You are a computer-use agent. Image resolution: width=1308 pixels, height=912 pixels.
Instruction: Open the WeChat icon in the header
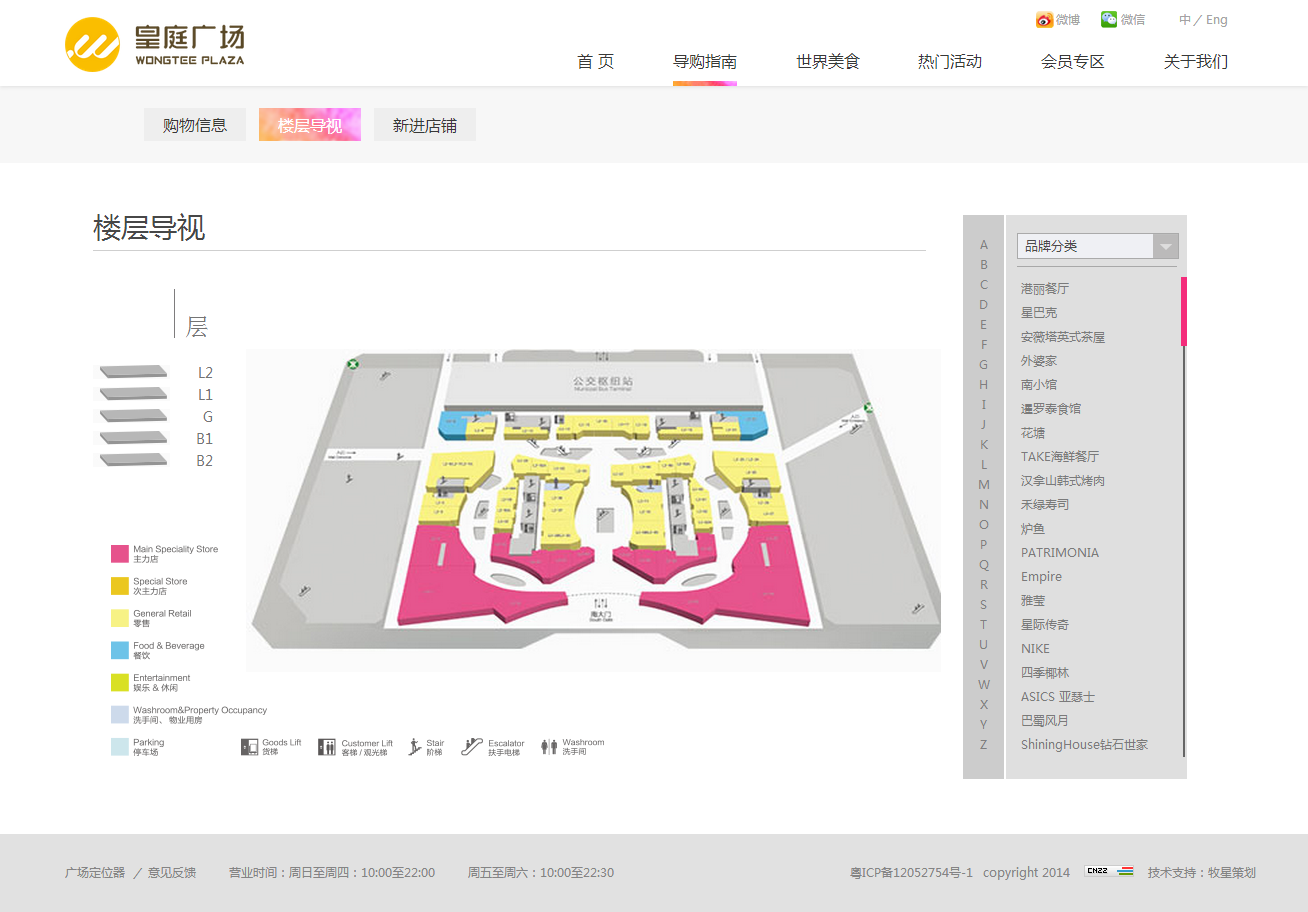pyautogui.click(x=1108, y=19)
